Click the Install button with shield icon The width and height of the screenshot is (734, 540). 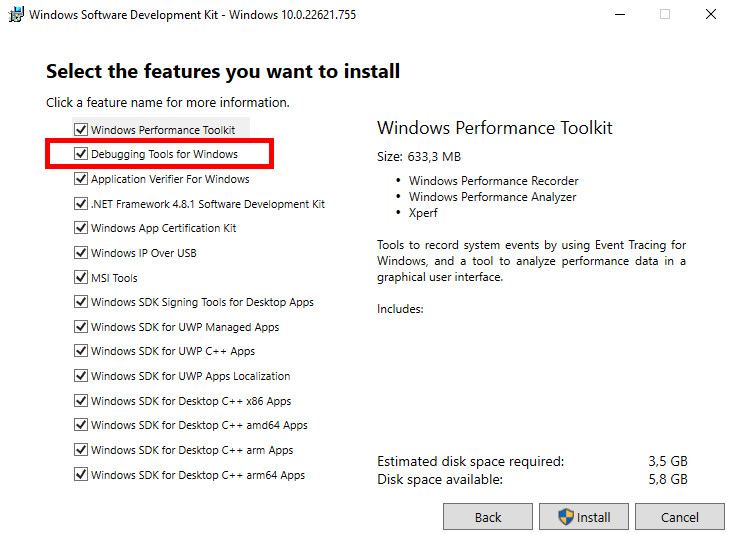(x=583, y=517)
